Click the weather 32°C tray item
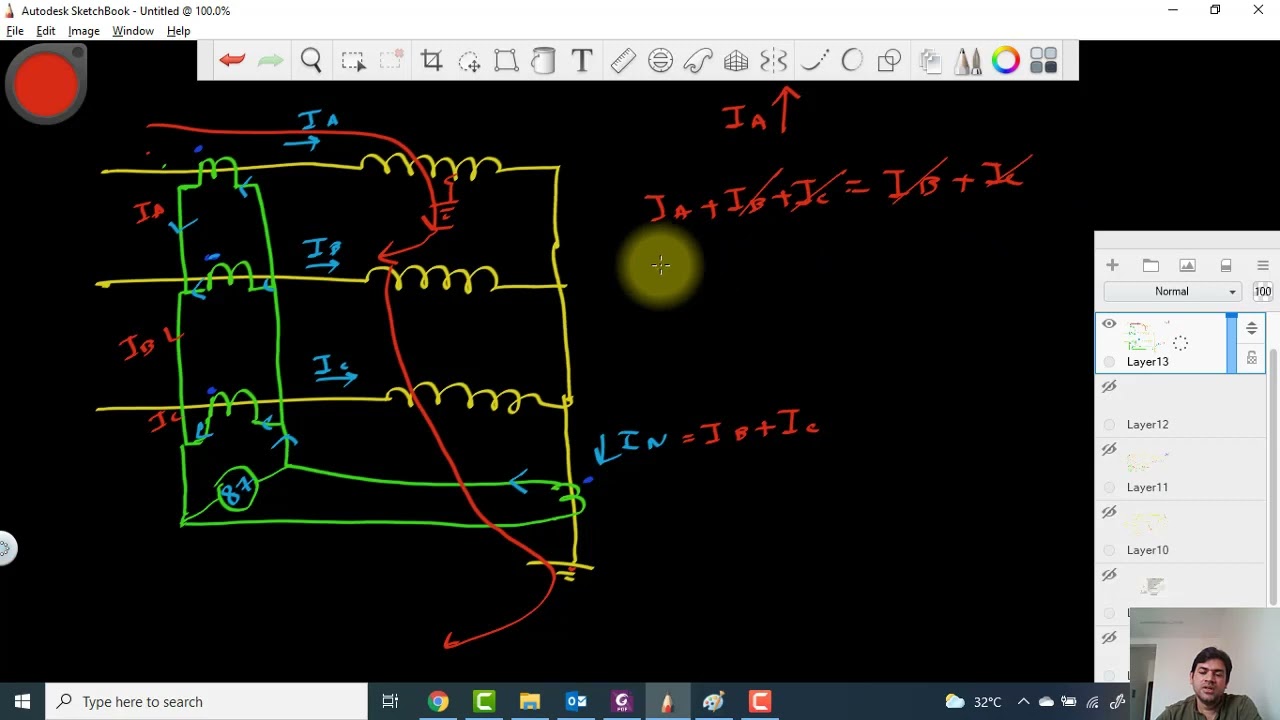This screenshot has width=1280, height=720. click(x=972, y=701)
